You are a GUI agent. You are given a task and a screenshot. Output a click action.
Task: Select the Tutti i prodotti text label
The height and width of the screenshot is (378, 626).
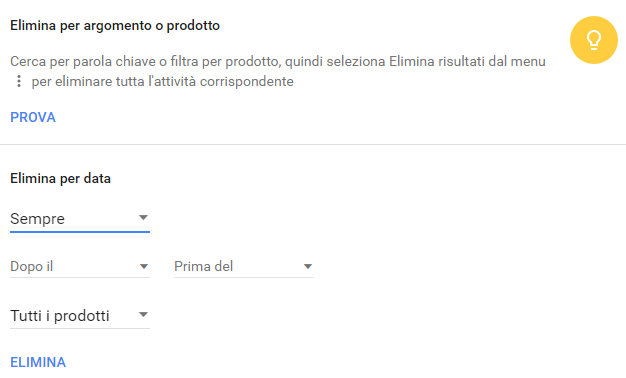(x=60, y=316)
